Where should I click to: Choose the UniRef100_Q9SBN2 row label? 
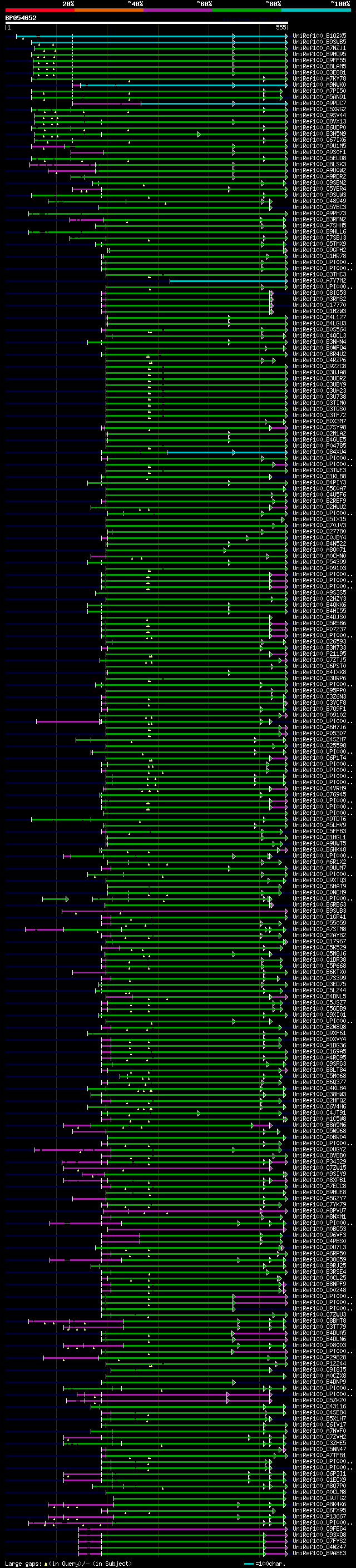(x=319, y=182)
